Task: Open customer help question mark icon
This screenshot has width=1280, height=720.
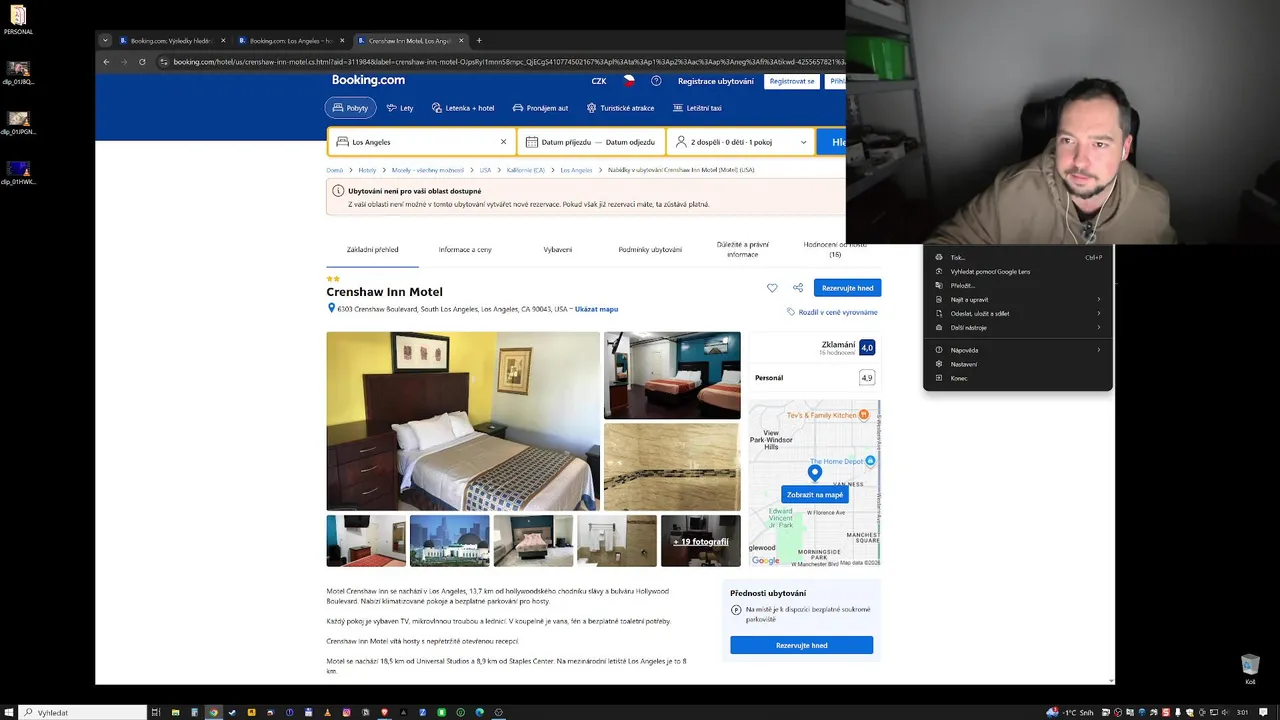Action: (656, 81)
